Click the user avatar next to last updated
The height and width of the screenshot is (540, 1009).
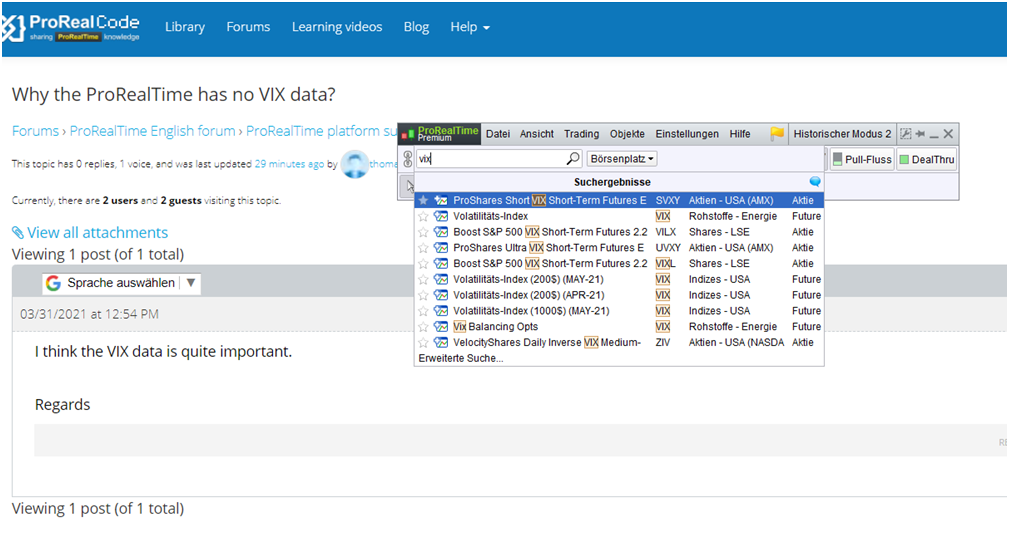[354, 164]
